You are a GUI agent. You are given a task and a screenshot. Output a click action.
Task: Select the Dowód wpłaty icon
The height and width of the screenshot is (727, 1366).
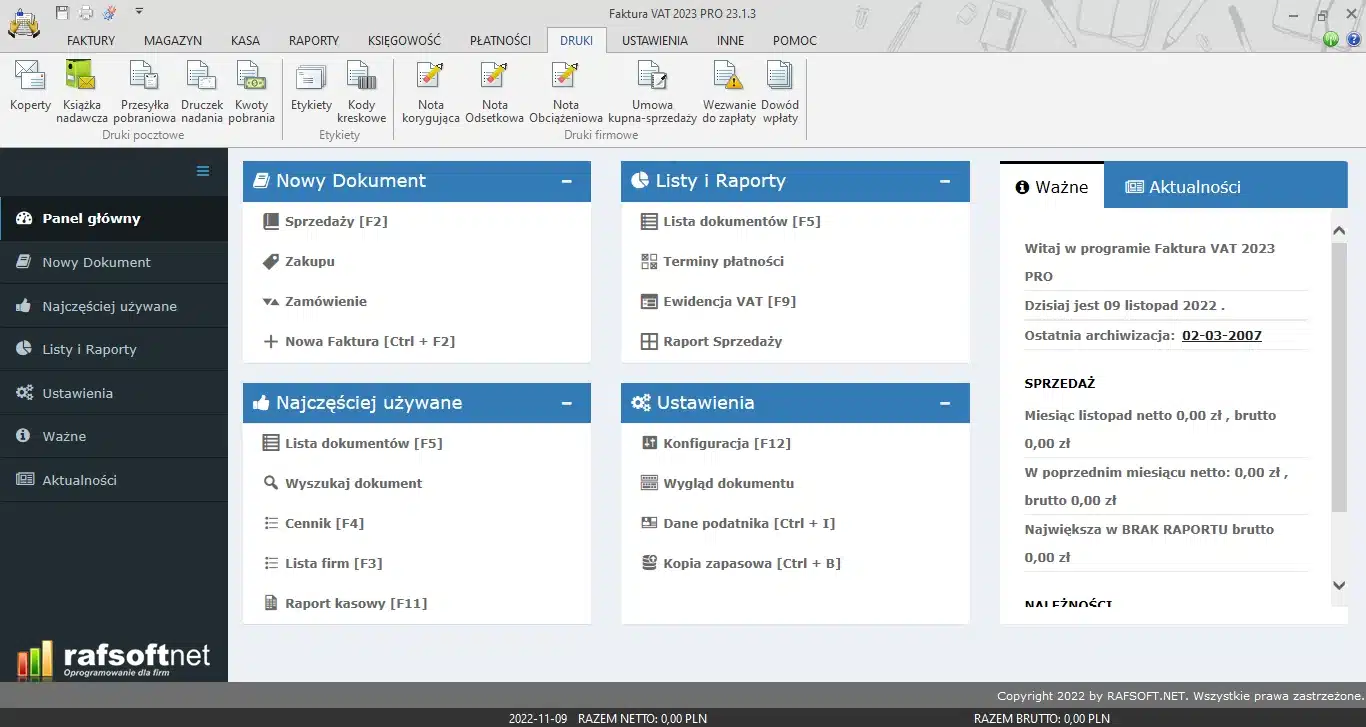(x=780, y=90)
